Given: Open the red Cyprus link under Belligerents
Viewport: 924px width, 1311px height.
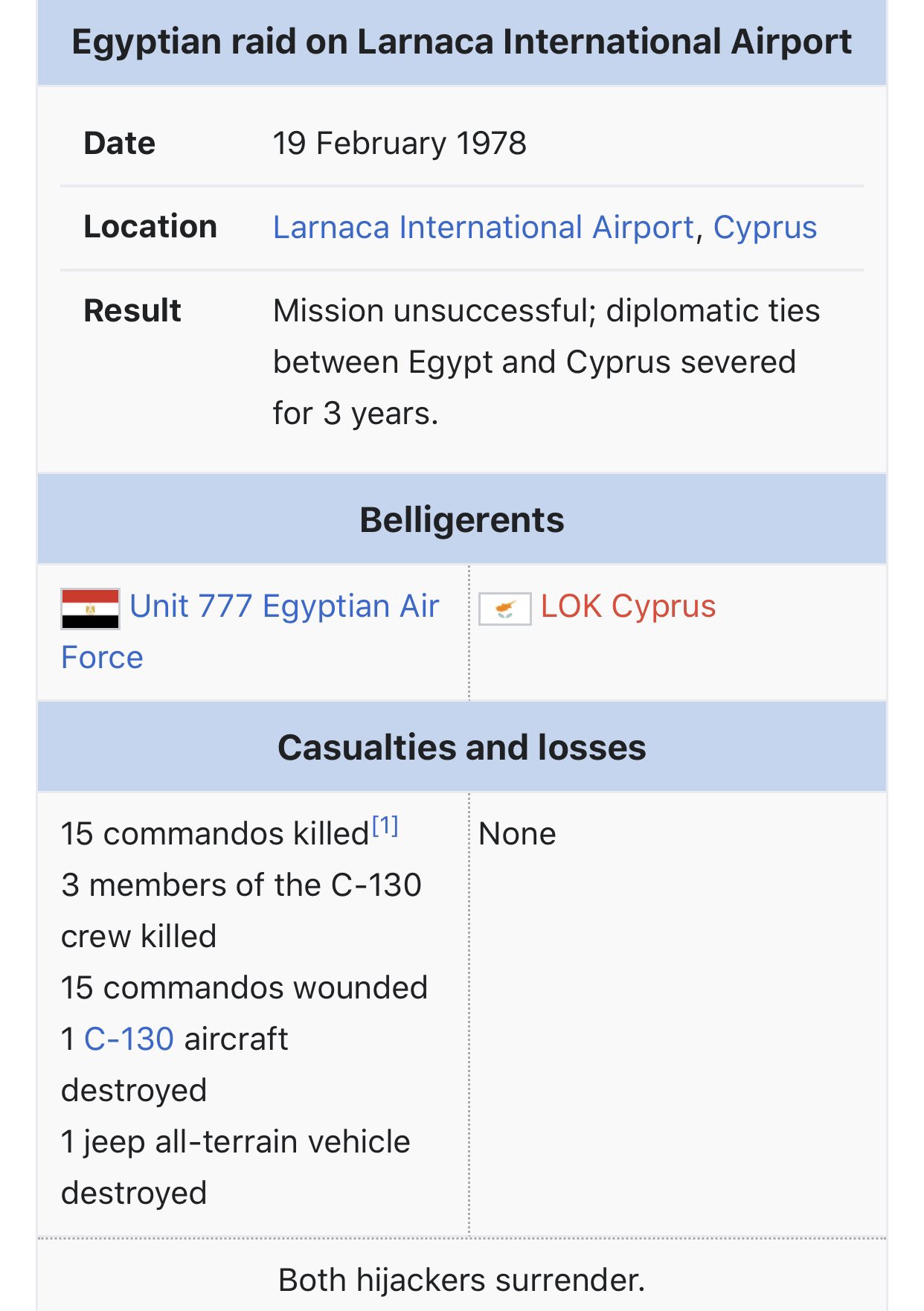Looking at the screenshot, I should [664, 607].
